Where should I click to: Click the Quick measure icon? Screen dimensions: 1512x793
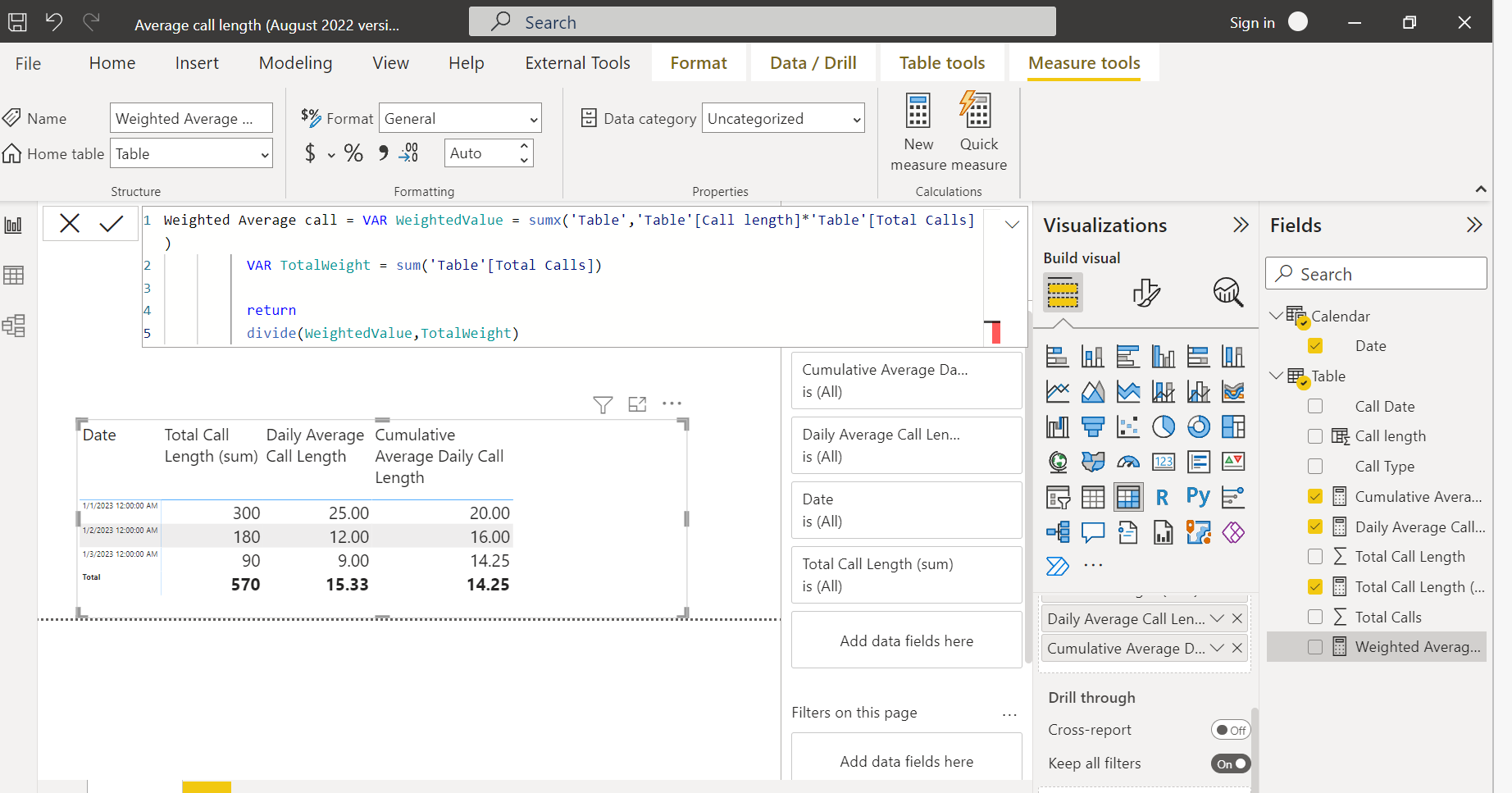pos(976,110)
